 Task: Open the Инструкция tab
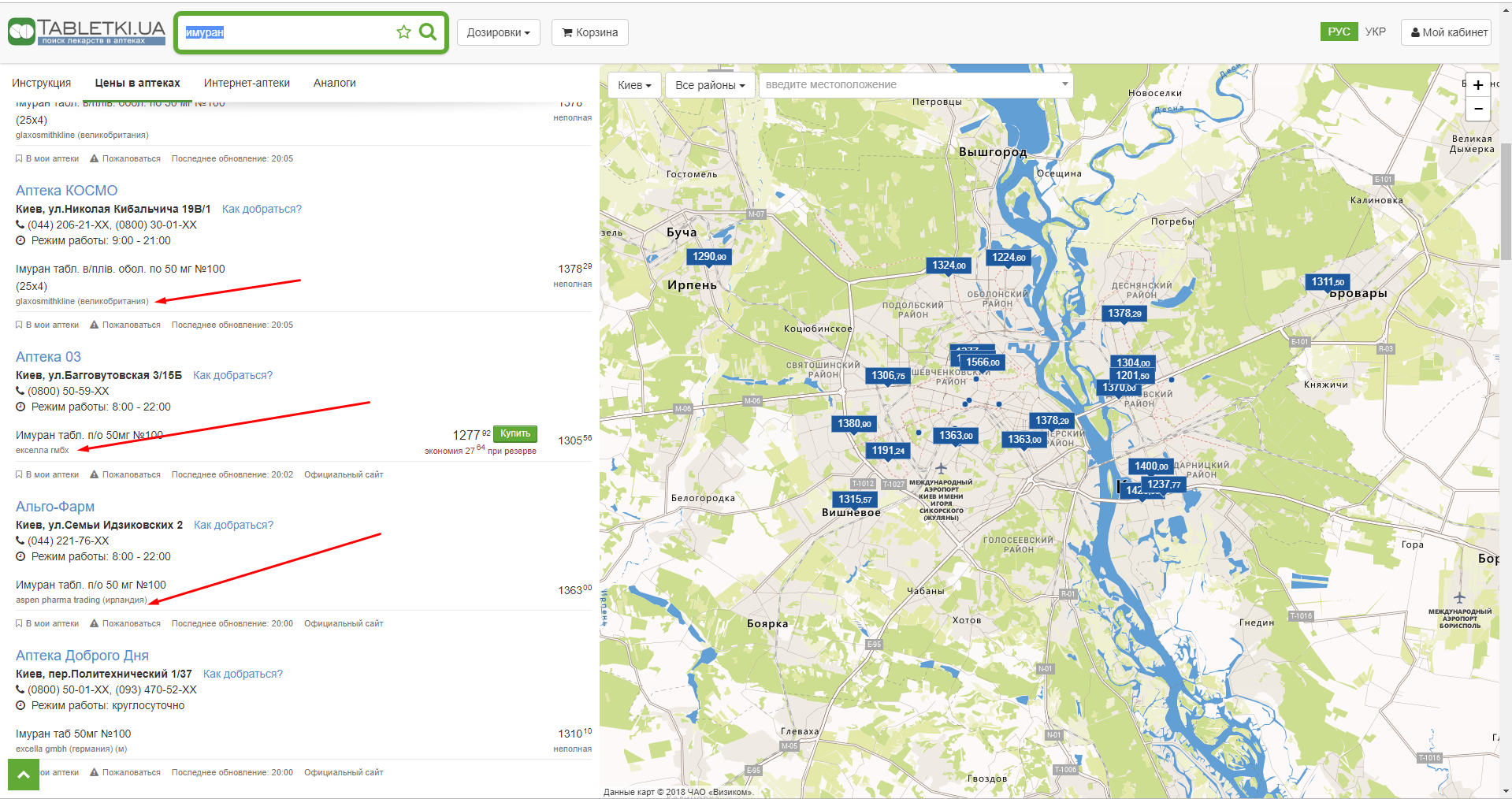[41, 83]
